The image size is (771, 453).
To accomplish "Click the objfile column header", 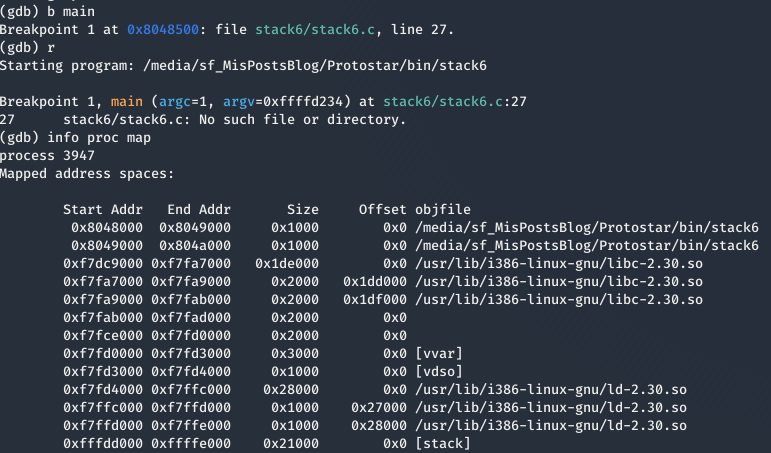I will tap(443, 210).
